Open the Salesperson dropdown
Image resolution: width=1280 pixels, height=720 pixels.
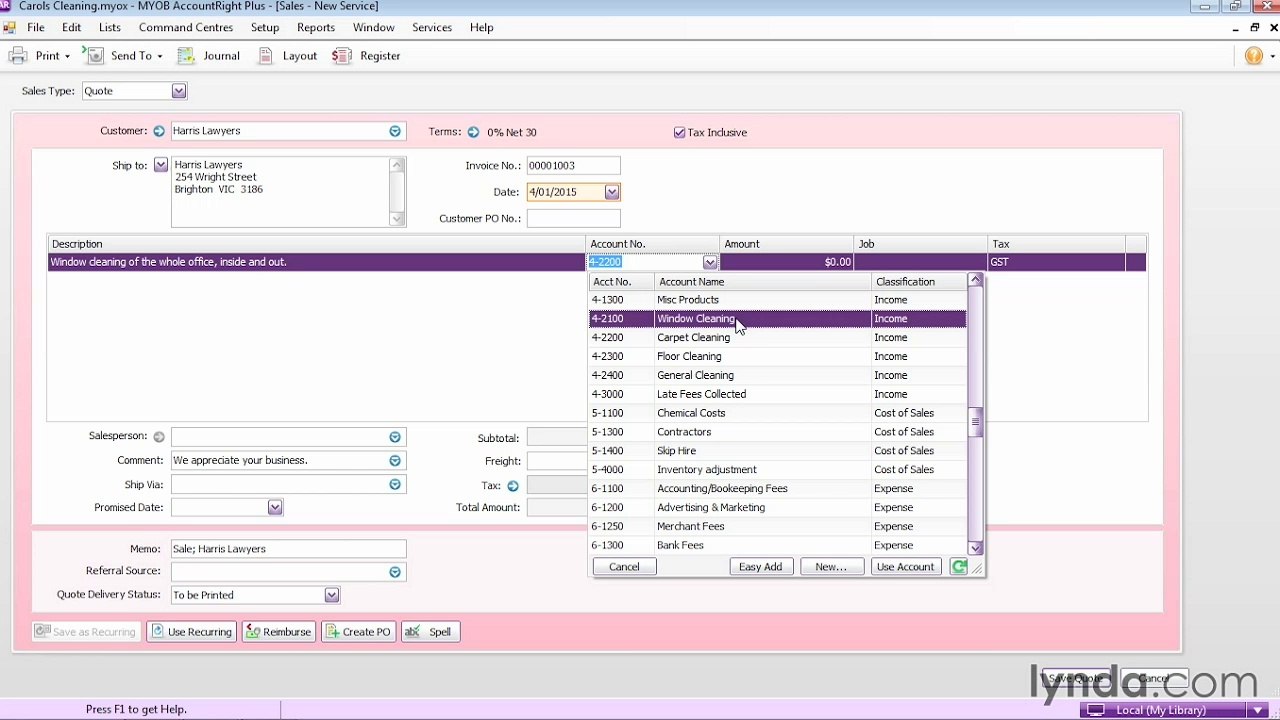tap(395, 437)
